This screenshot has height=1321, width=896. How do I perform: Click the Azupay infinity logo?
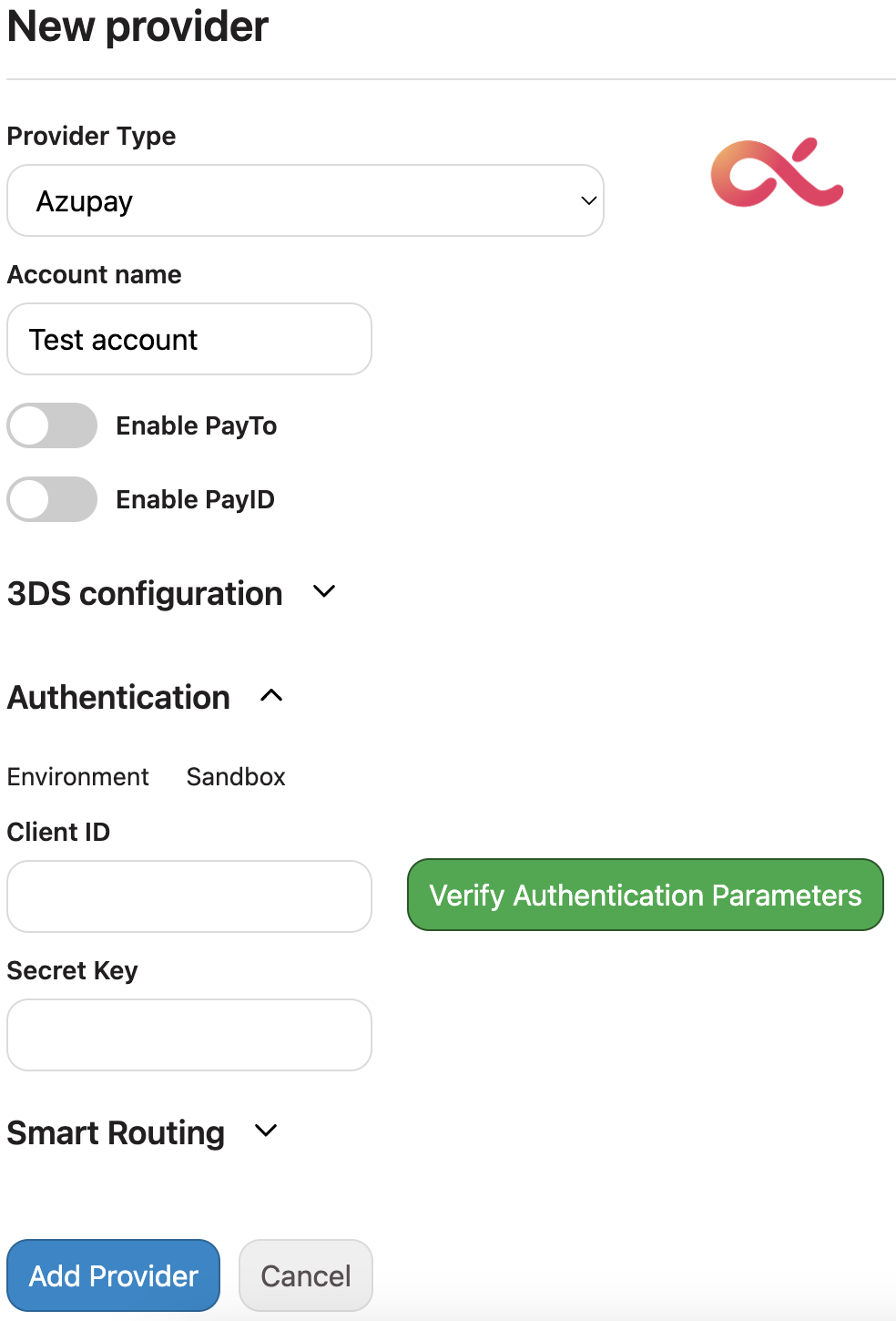pyautogui.click(x=777, y=173)
